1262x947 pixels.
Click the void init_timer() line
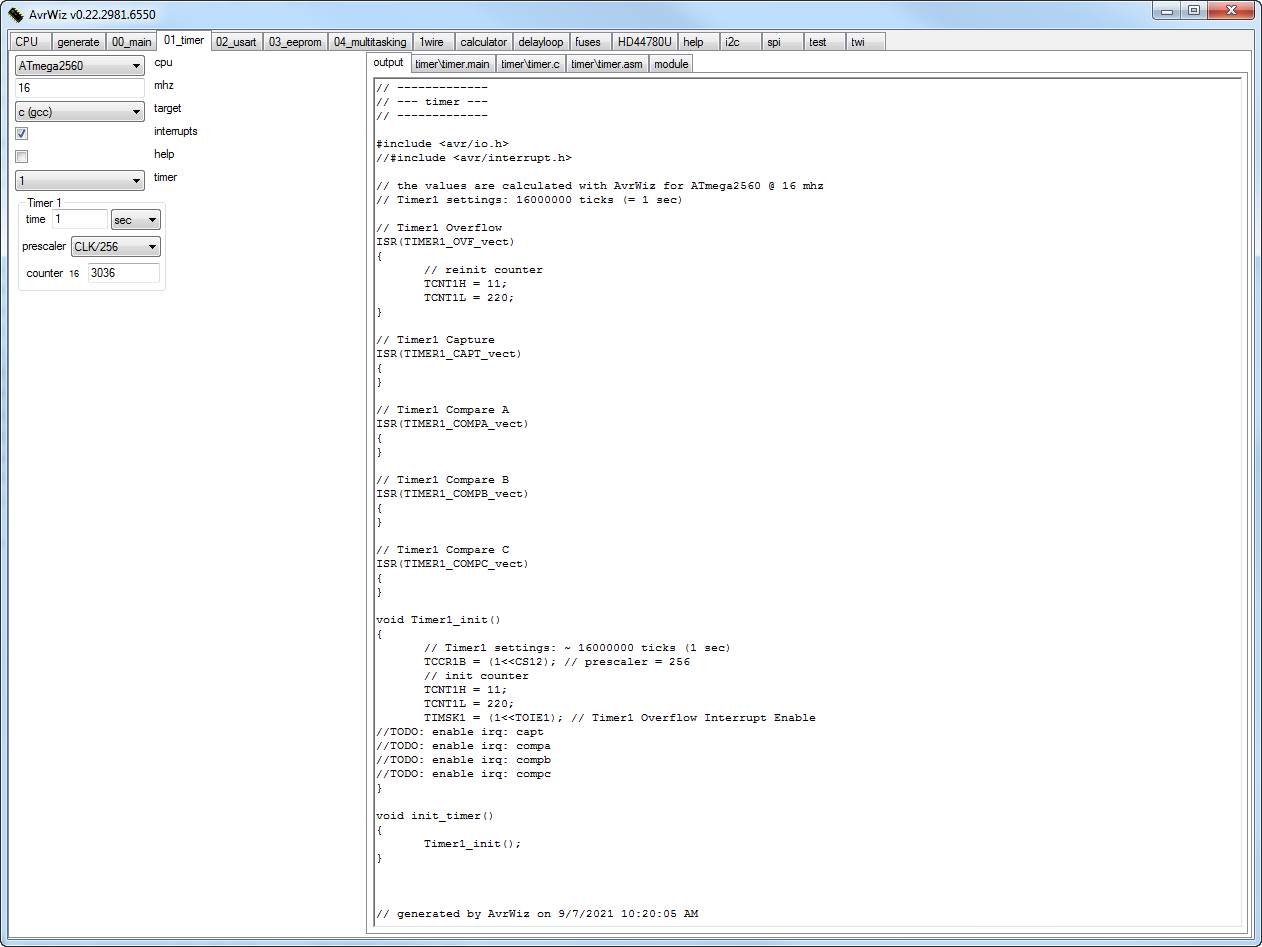(435, 816)
